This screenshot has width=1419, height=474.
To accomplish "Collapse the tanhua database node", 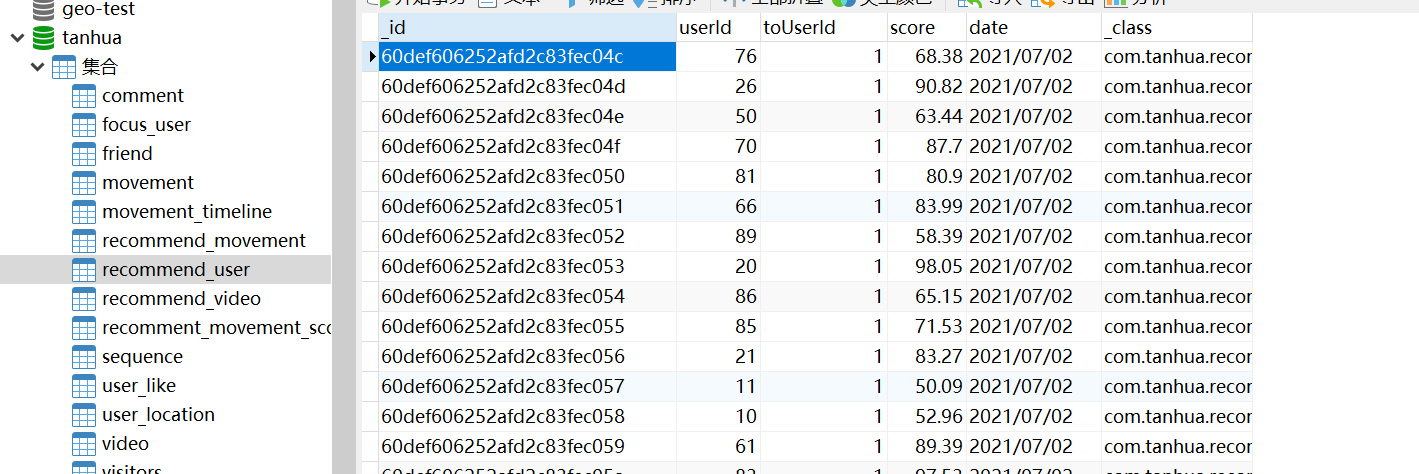I will (17, 38).
